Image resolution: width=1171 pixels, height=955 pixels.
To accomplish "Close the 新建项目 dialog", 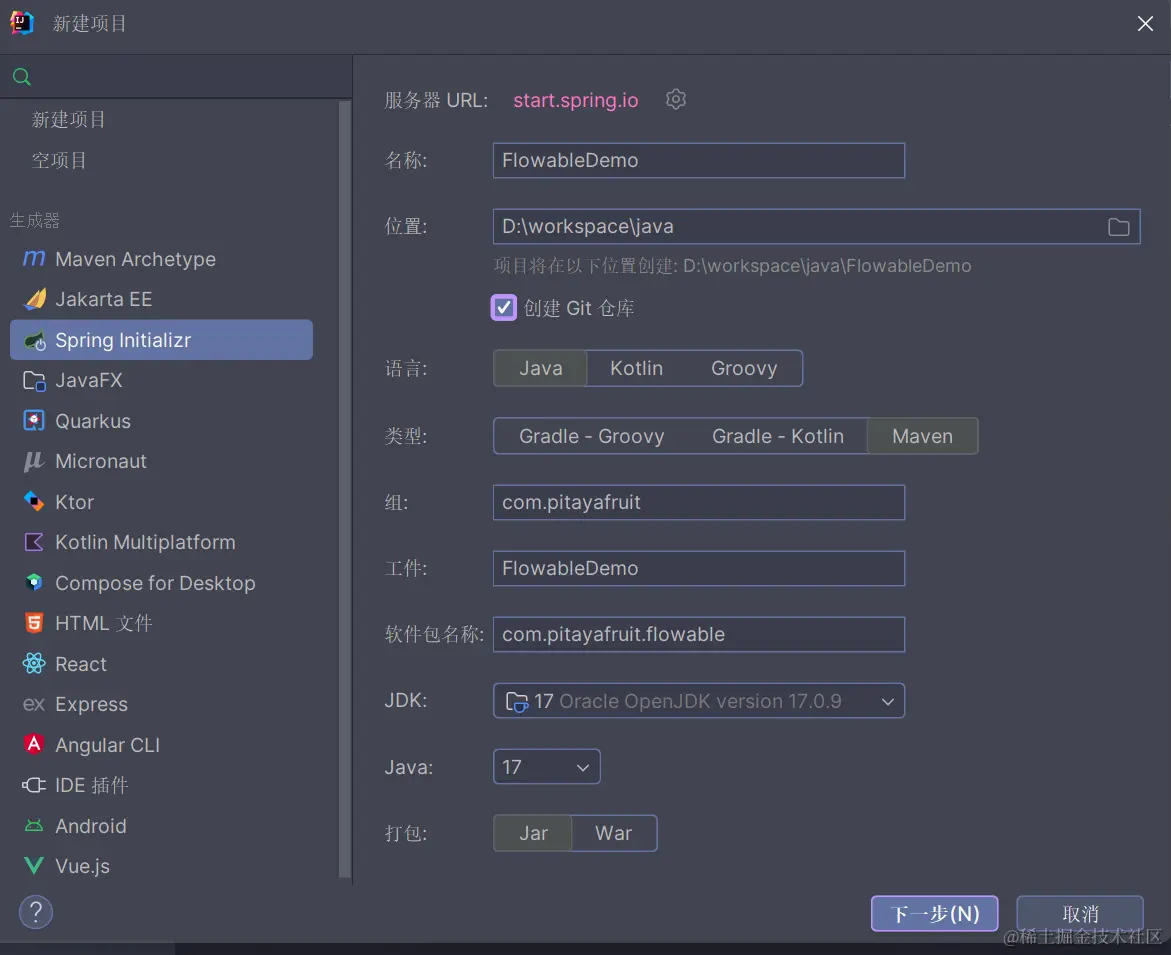I will click(x=1145, y=24).
